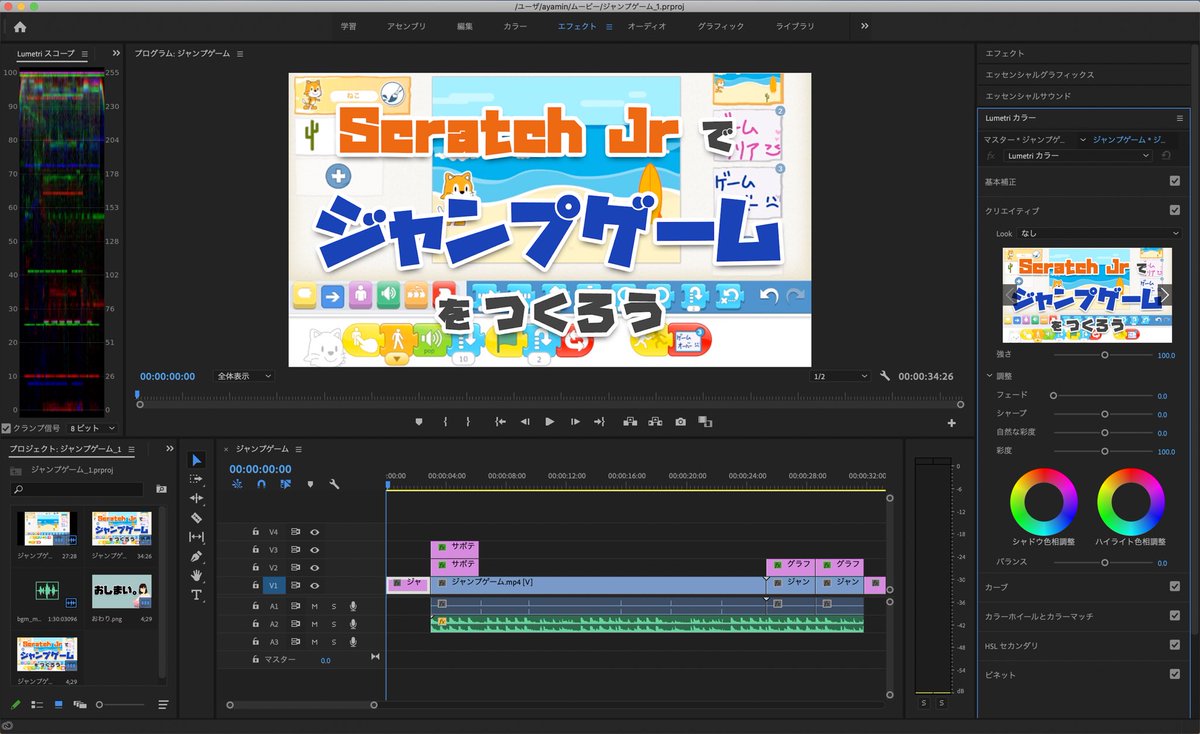
Task: Click the Export Frame camera icon
Action: point(680,422)
